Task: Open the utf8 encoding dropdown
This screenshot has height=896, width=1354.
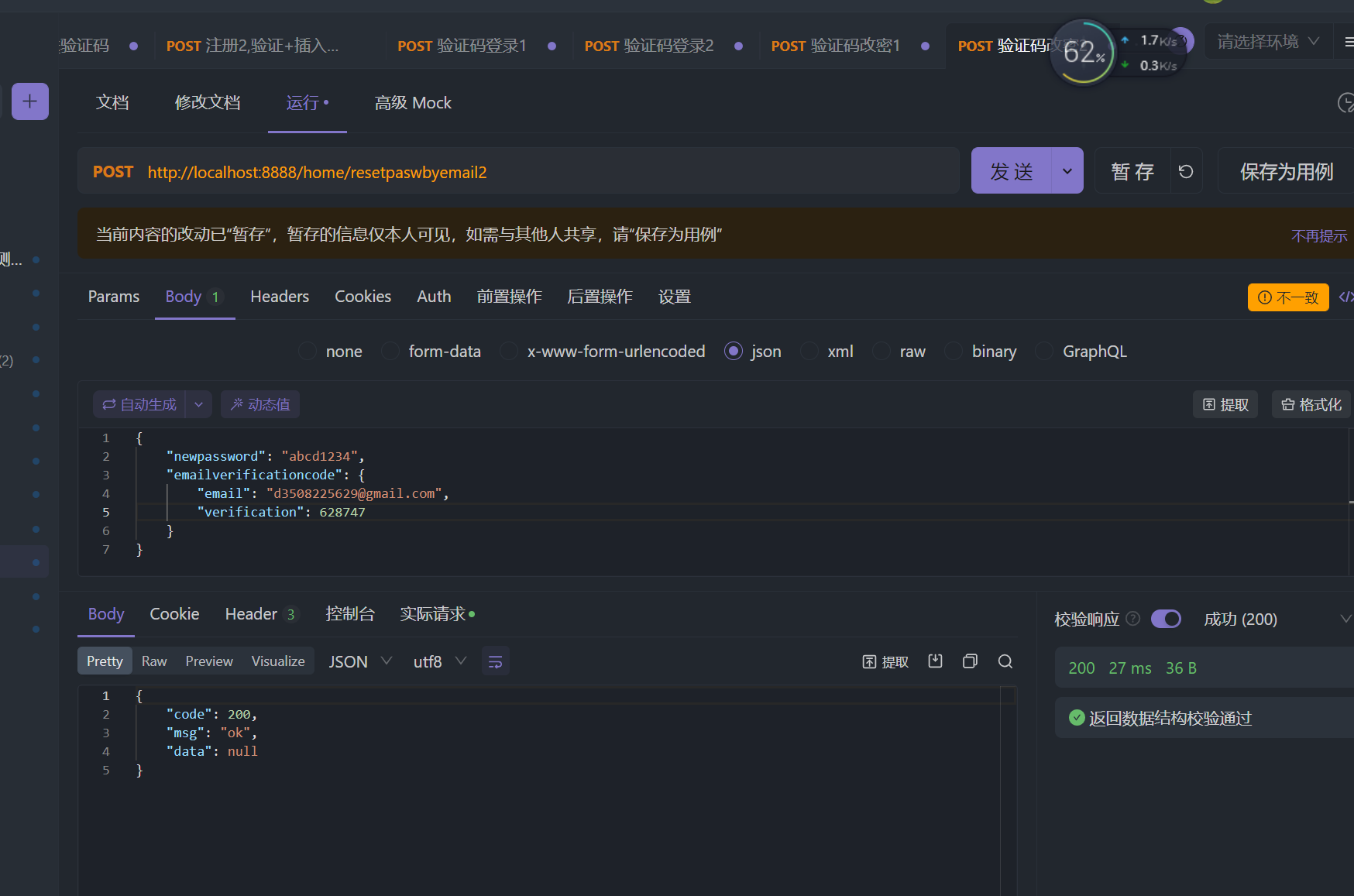Action: pos(439,661)
